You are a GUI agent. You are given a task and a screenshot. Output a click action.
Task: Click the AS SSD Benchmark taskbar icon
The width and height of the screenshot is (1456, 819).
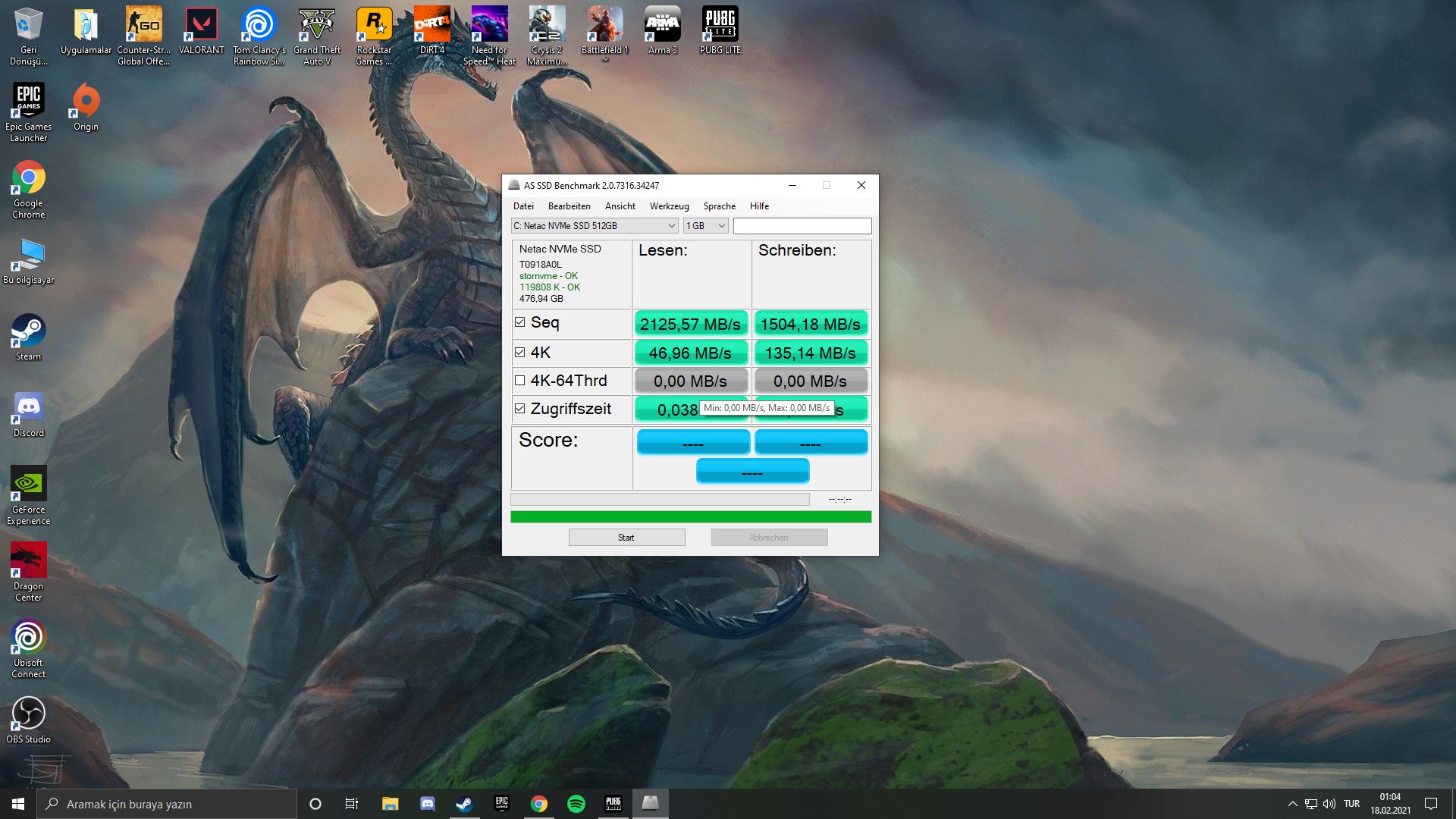click(x=650, y=804)
